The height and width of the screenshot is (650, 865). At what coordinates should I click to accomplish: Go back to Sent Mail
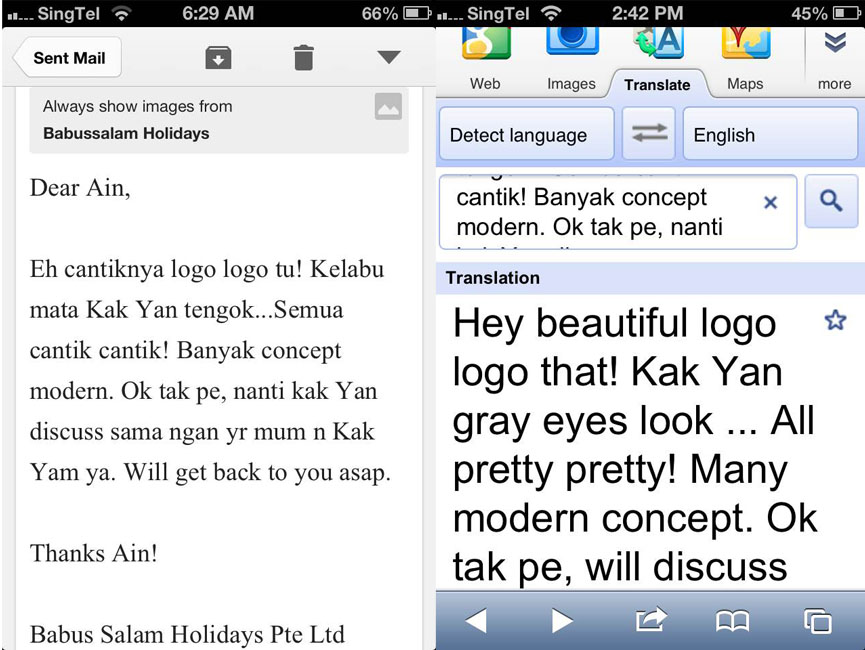click(66, 58)
